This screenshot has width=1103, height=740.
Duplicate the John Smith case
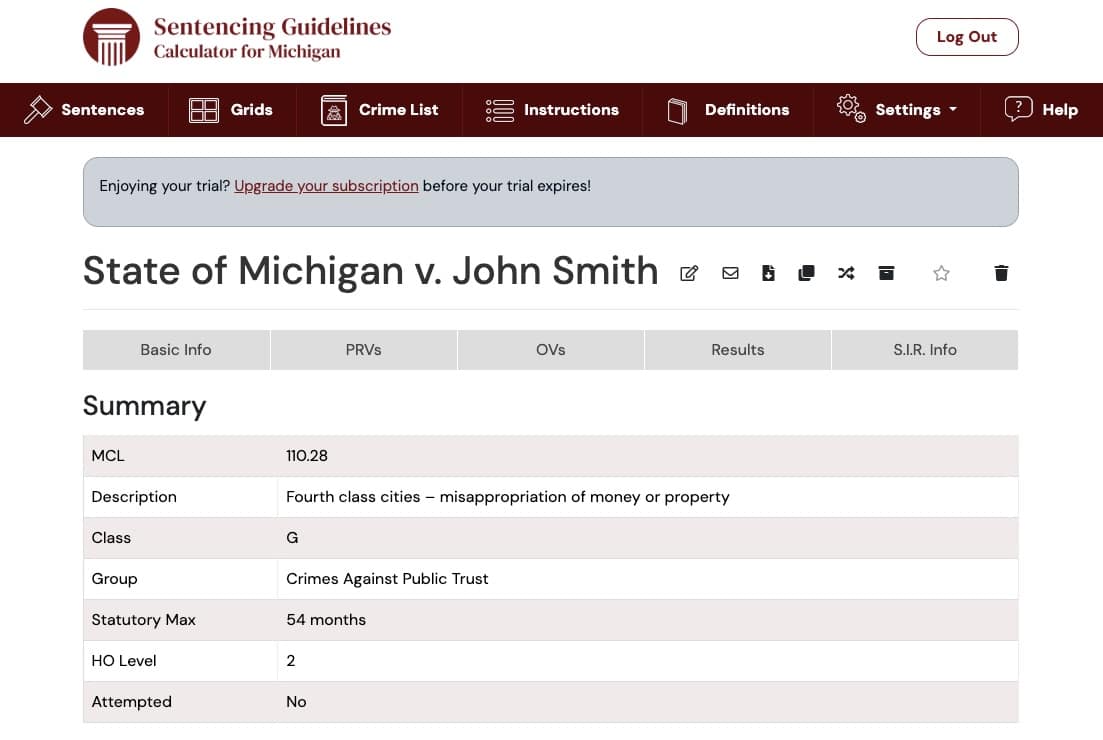pos(806,272)
